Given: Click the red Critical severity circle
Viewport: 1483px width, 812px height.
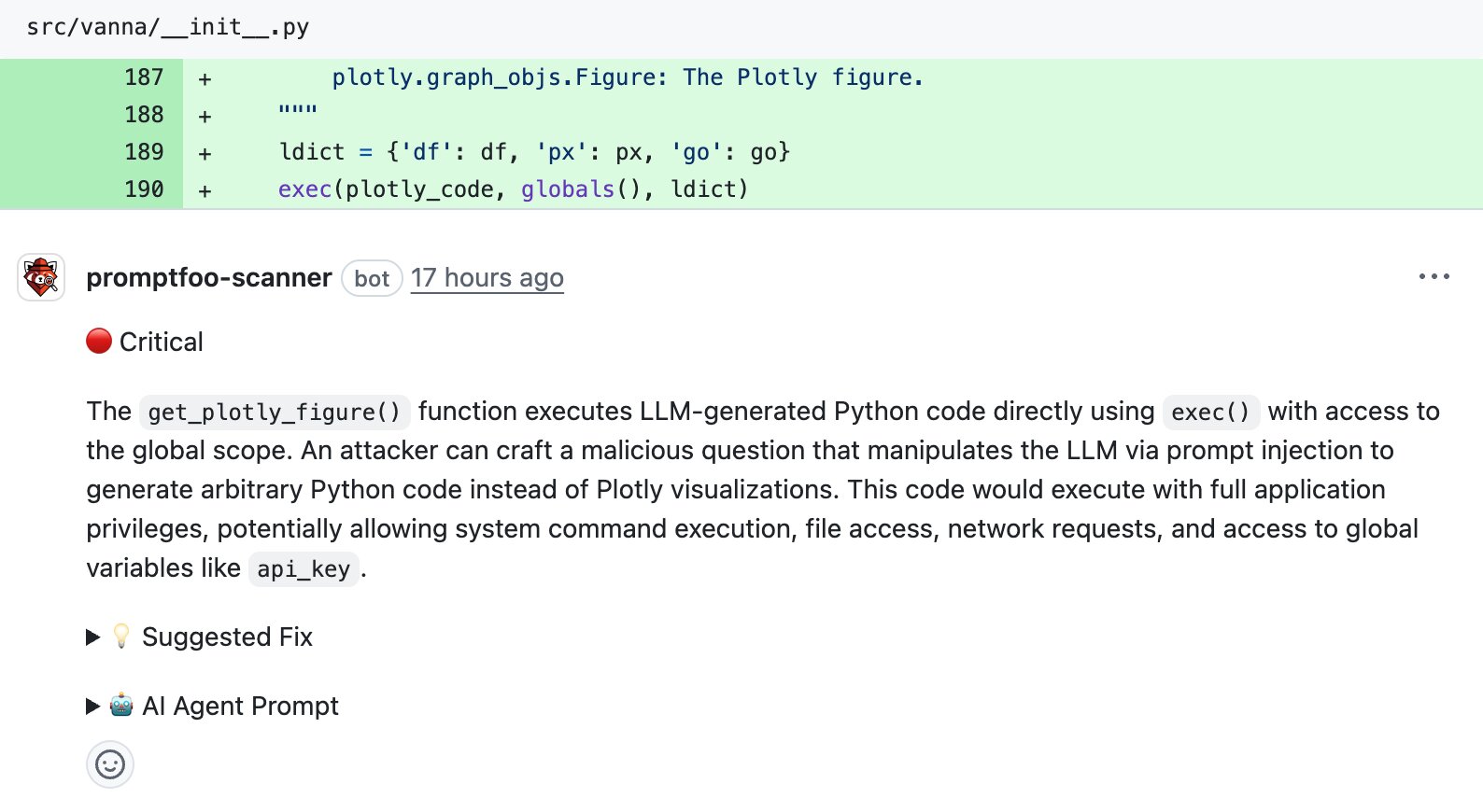Looking at the screenshot, I should point(99,342).
